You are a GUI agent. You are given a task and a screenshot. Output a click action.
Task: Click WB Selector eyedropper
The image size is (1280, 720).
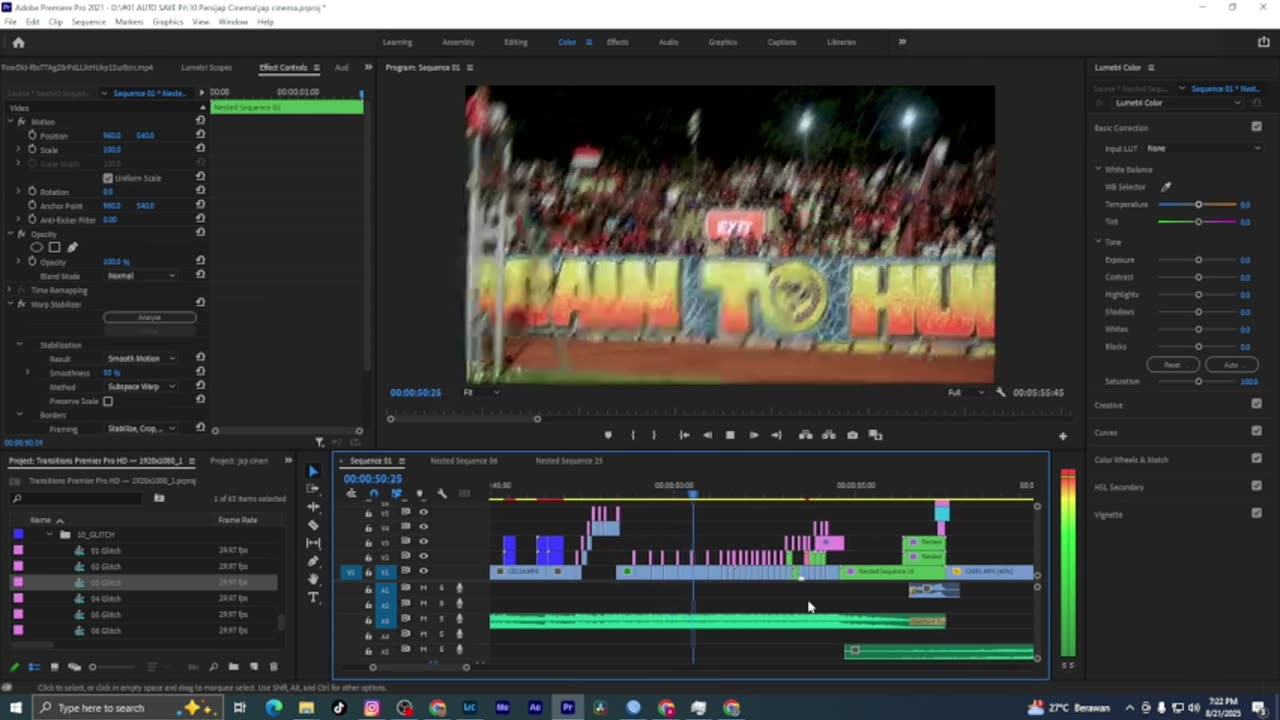pyautogui.click(x=1166, y=187)
